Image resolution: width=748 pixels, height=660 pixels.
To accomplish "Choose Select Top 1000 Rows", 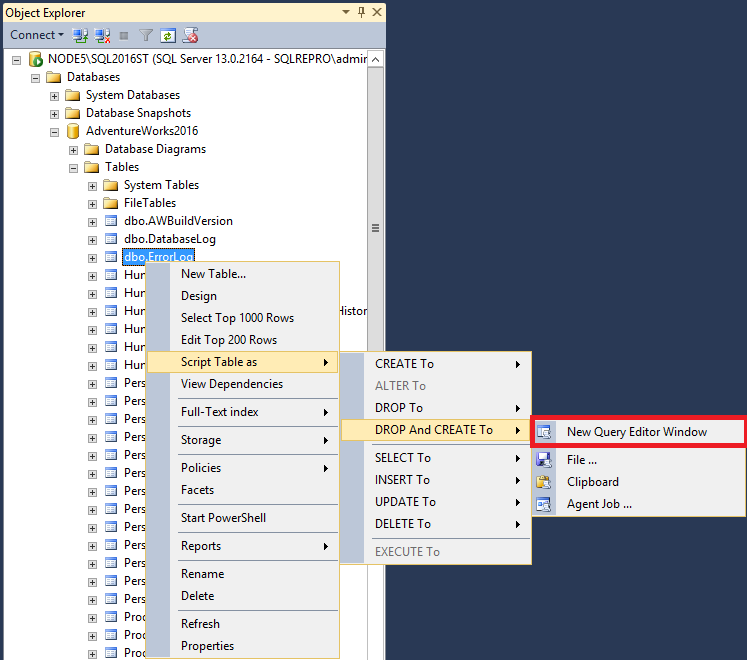I will 237,318.
